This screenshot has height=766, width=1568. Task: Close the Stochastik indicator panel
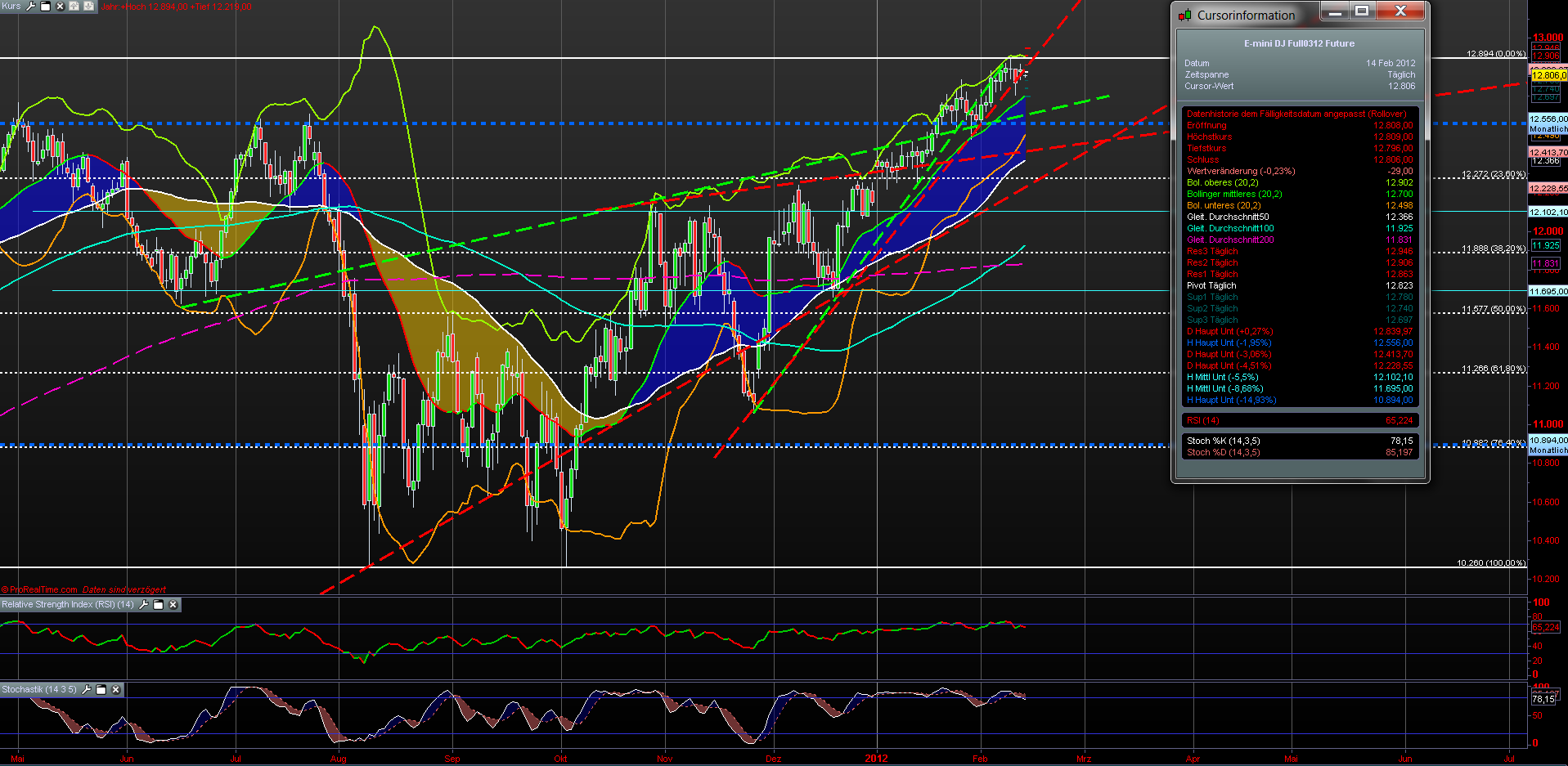(x=115, y=690)
